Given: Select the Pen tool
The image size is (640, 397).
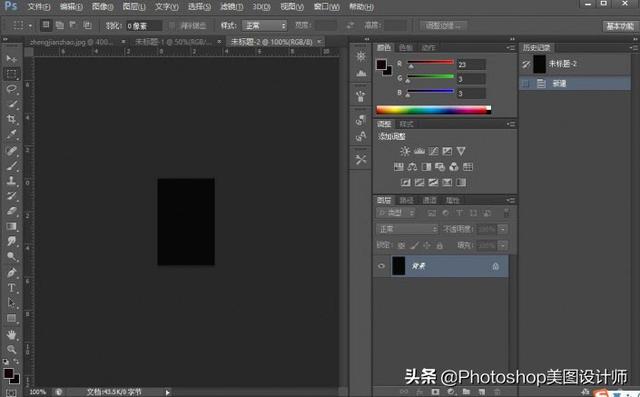Looking at the screenshot, I should 11,273.
